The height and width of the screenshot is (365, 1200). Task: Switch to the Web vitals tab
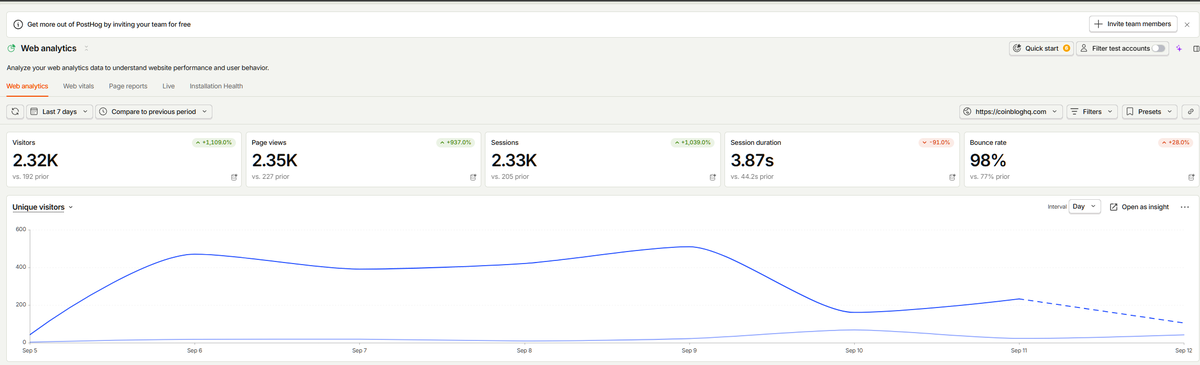(x=78, y=86)
